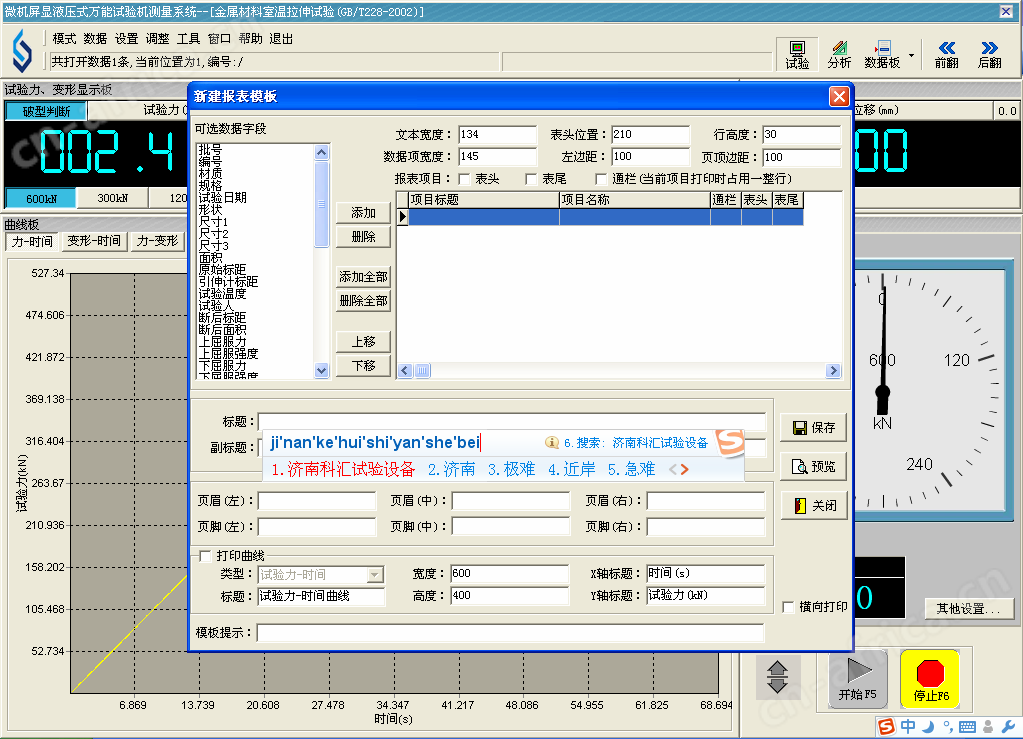Click the punctuation icon in IME bar
The width and height of the screenshot is (1023, 739).
point(947,727)
